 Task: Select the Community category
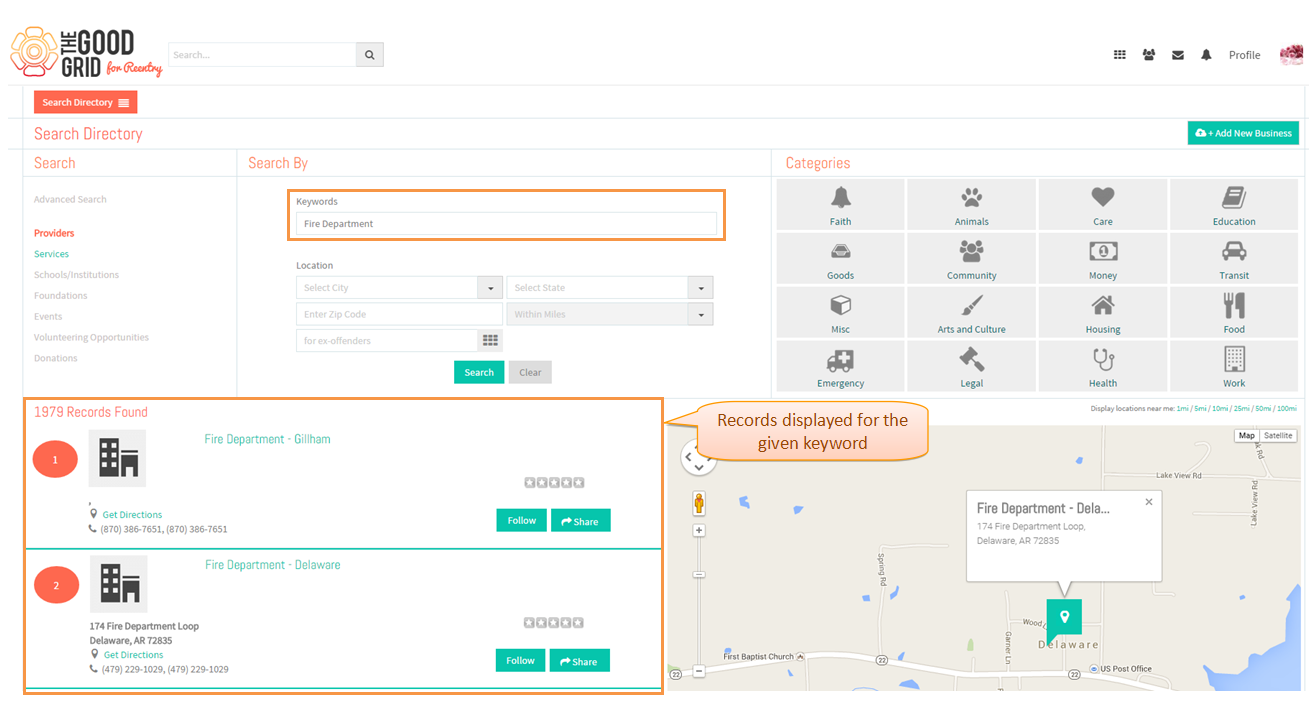[x=971, y=259]
